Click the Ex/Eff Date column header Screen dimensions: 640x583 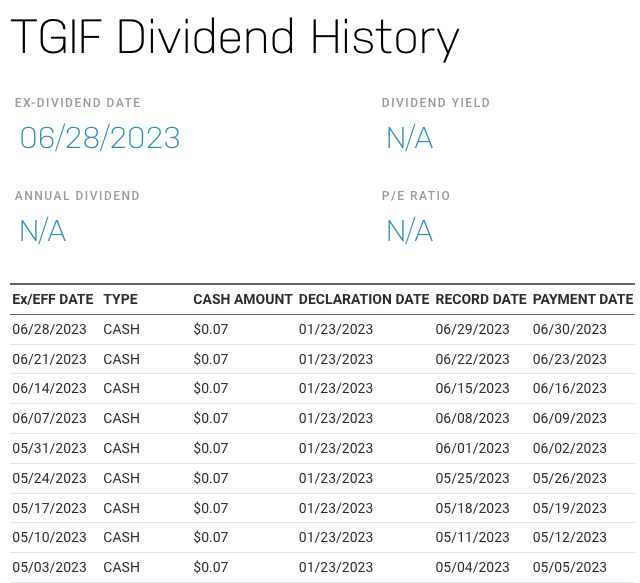coord(53,299)
